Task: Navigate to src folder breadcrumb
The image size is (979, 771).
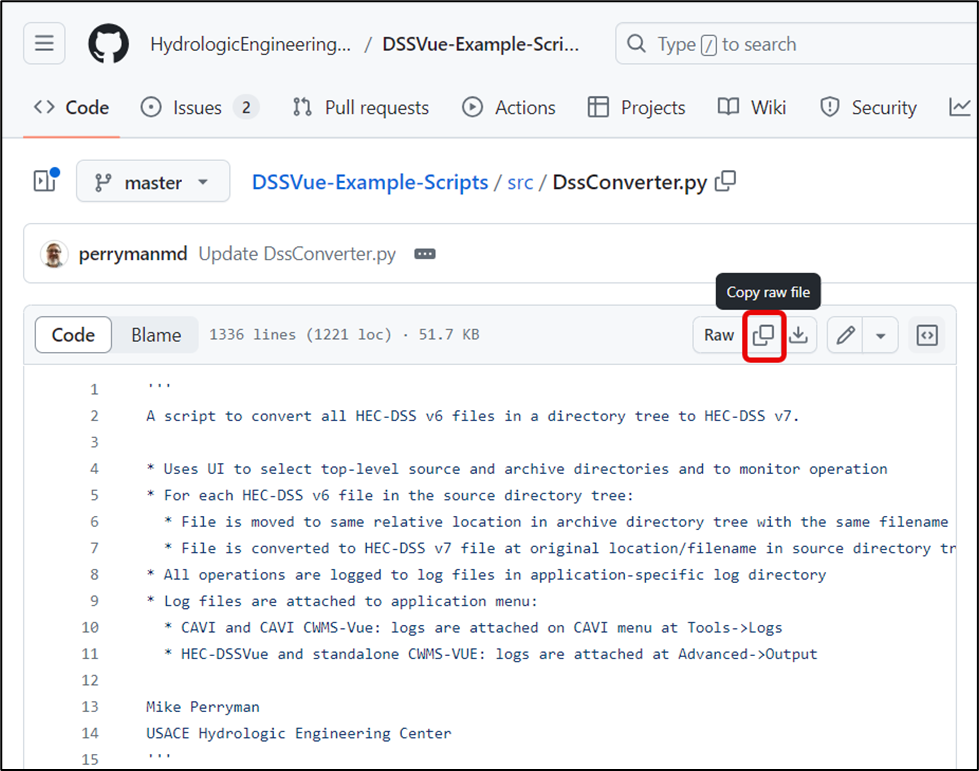Action: 520,182
